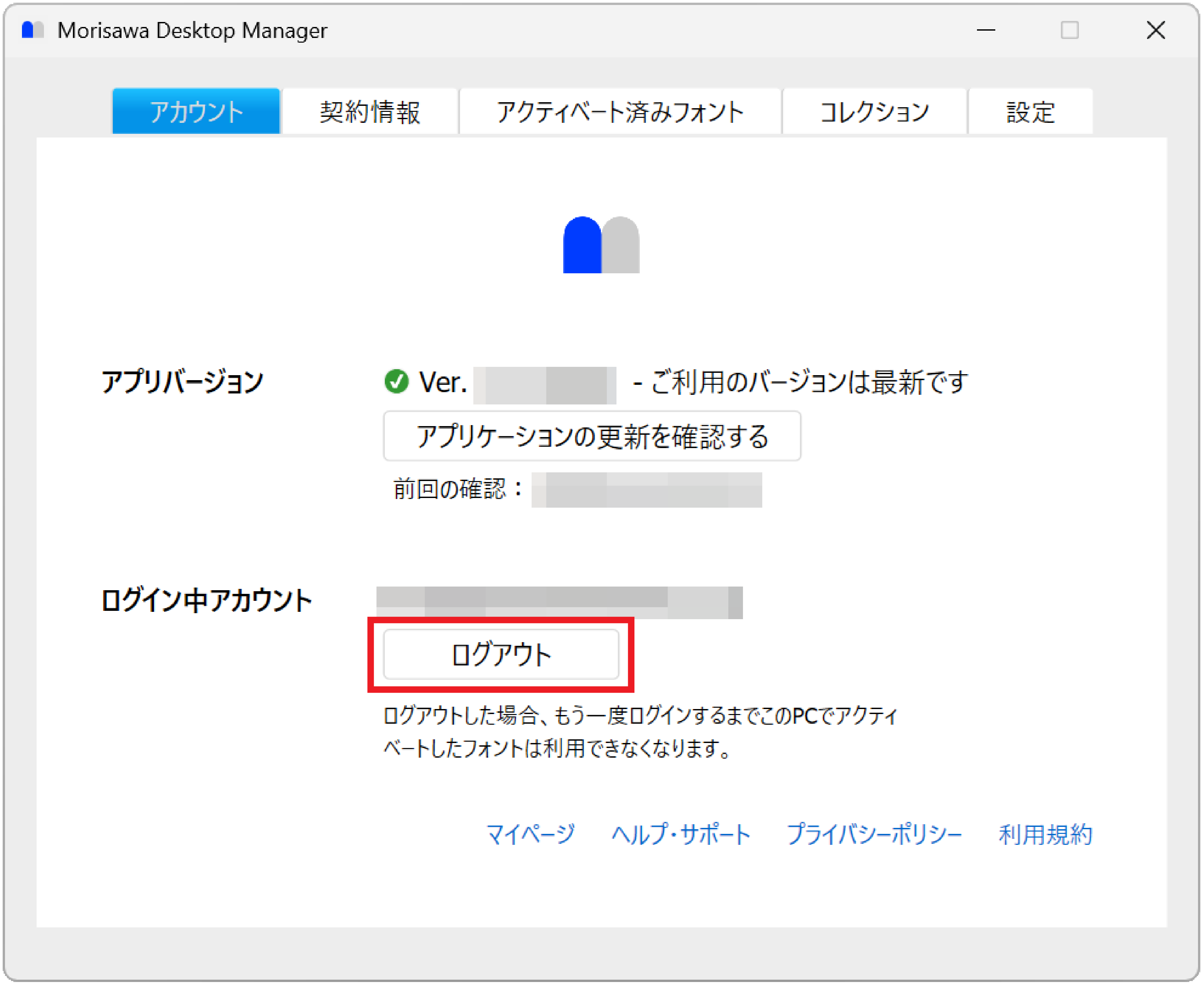The image size is (1204, 987).
Task: Open the ヘルプ・サポート link
Action: pyautogui.click(x=681, y=834)
